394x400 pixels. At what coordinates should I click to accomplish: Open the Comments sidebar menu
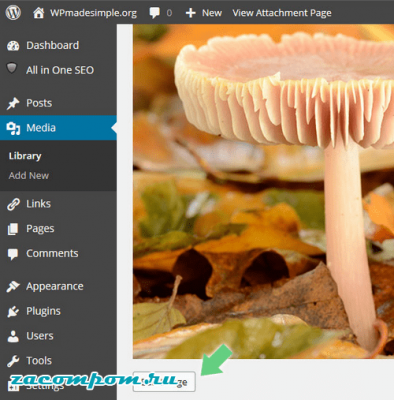click(x=52, y=253)
